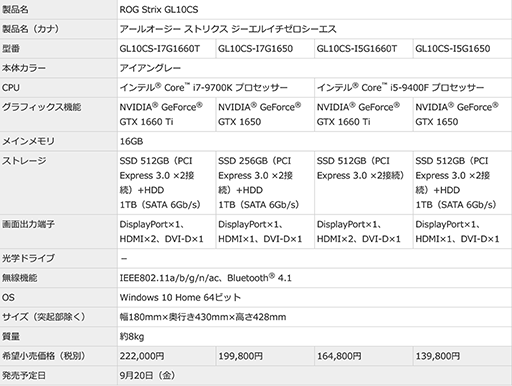The image size is (512, 386).
Task: Click the 製品名（カナ）row label
Action: [x=31, y=29]
